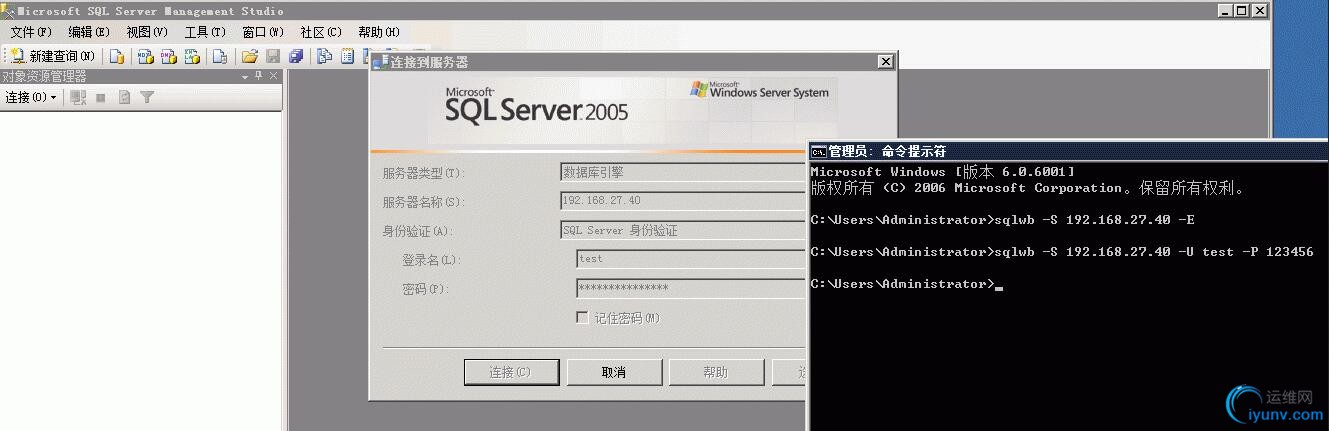
Task: Click the 登录名 field containing test
Action: click(x=692, y=259)
